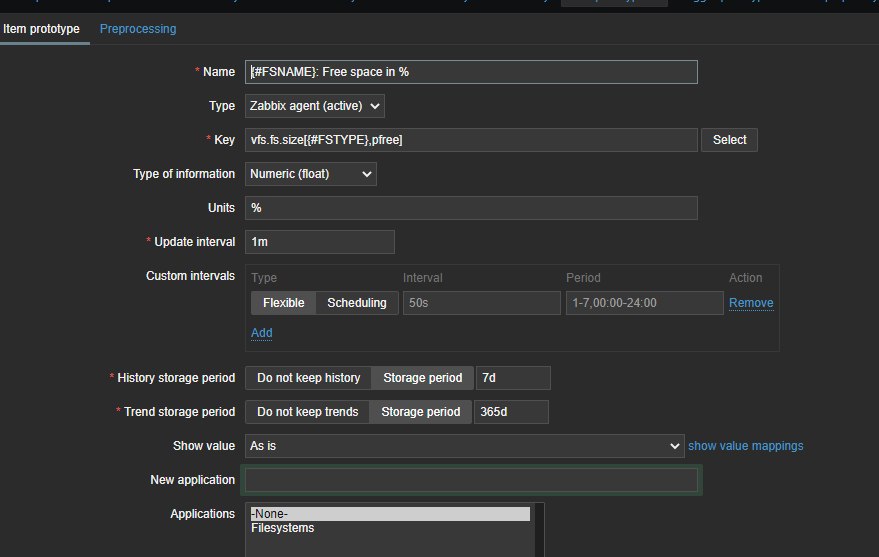Click the New application input field
Screen dimensions: 879x557
coord(471,480)
